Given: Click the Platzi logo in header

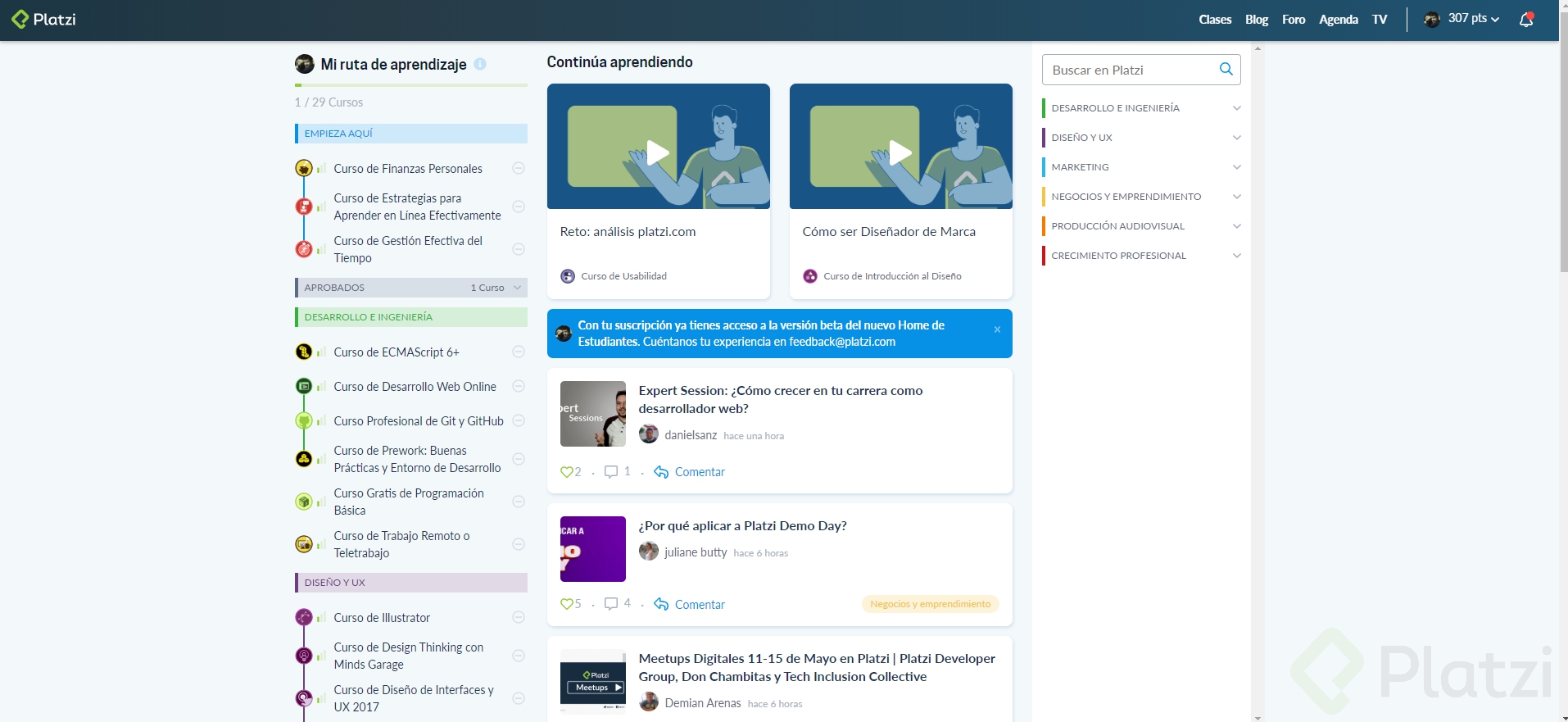Looking at the screenshot, I should 43,19.
